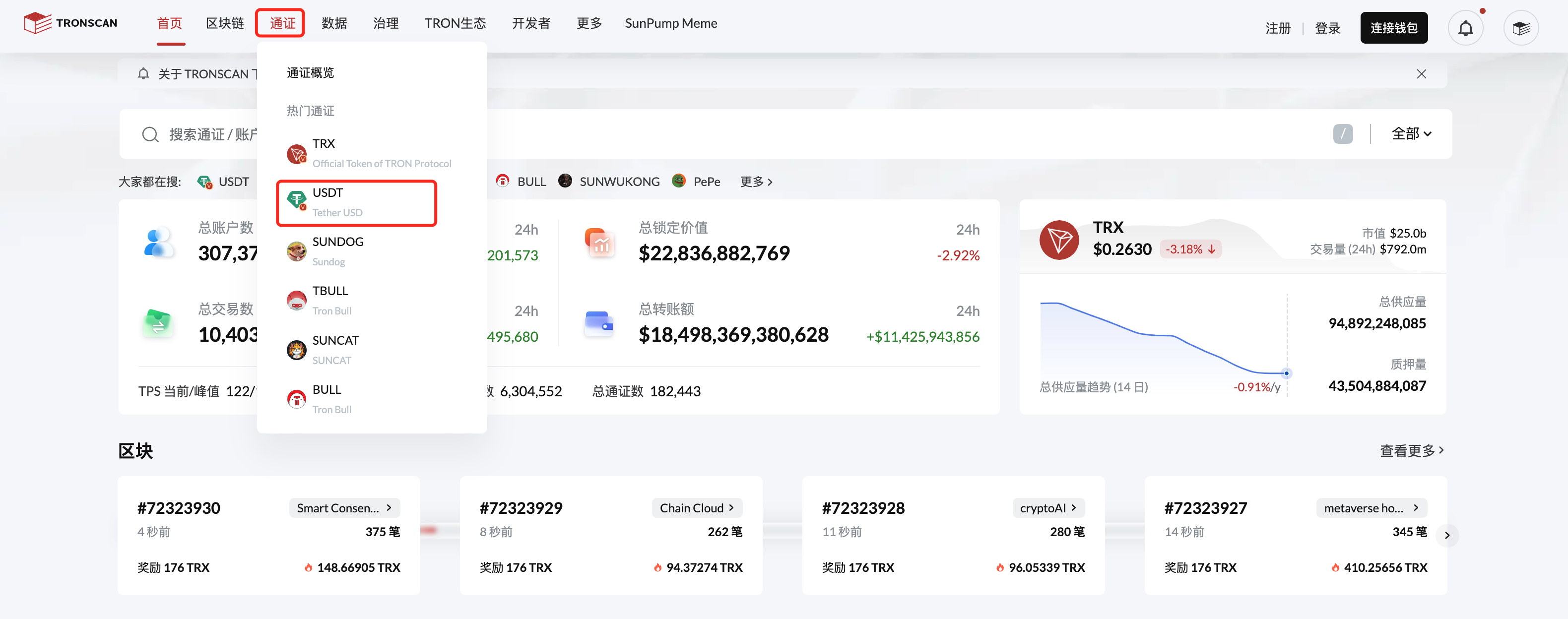Click the 注册 register link
This screenshot has height=619, width=1568.
click(x=1278, y=28)
